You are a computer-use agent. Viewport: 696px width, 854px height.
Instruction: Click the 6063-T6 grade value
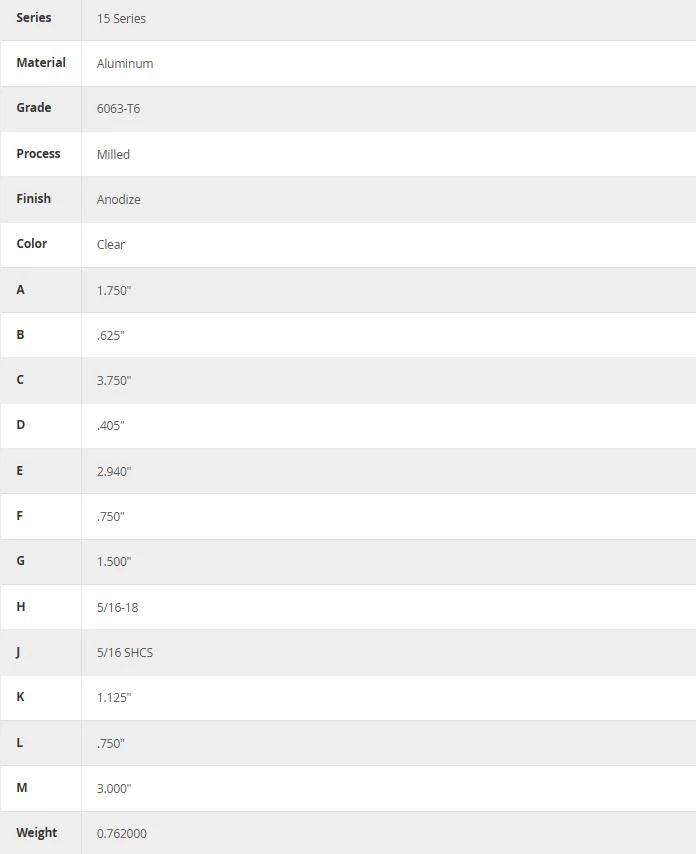coord(118,109)
